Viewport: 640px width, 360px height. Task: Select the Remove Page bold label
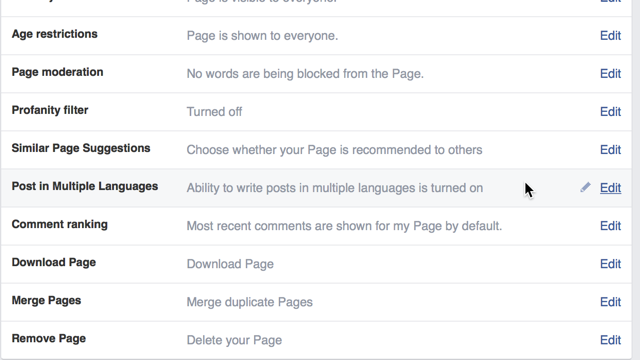point(49,338)
